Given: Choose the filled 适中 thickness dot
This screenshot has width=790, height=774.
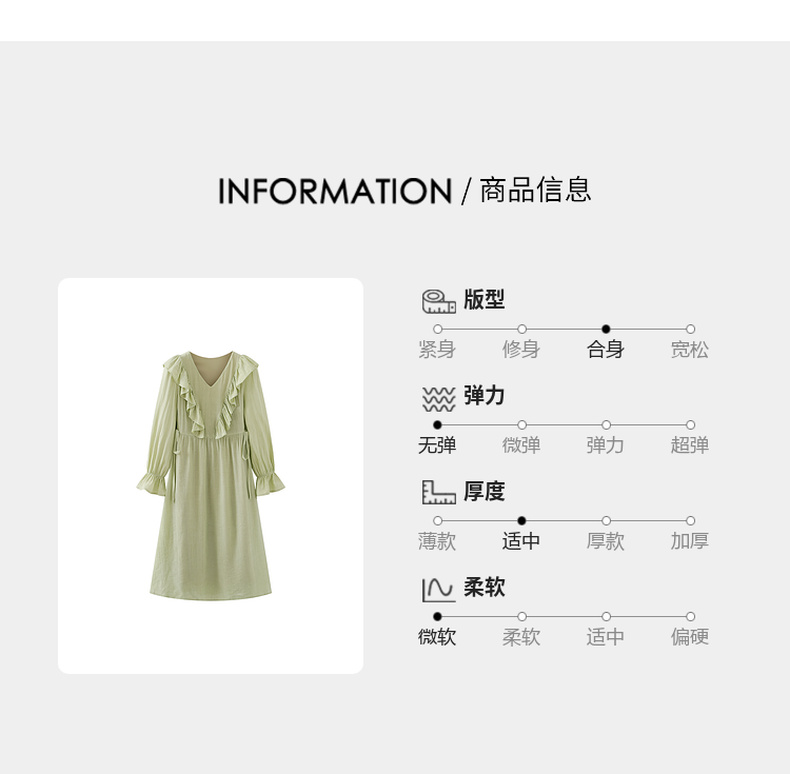Looking at the screenshot, I should 522,521.
